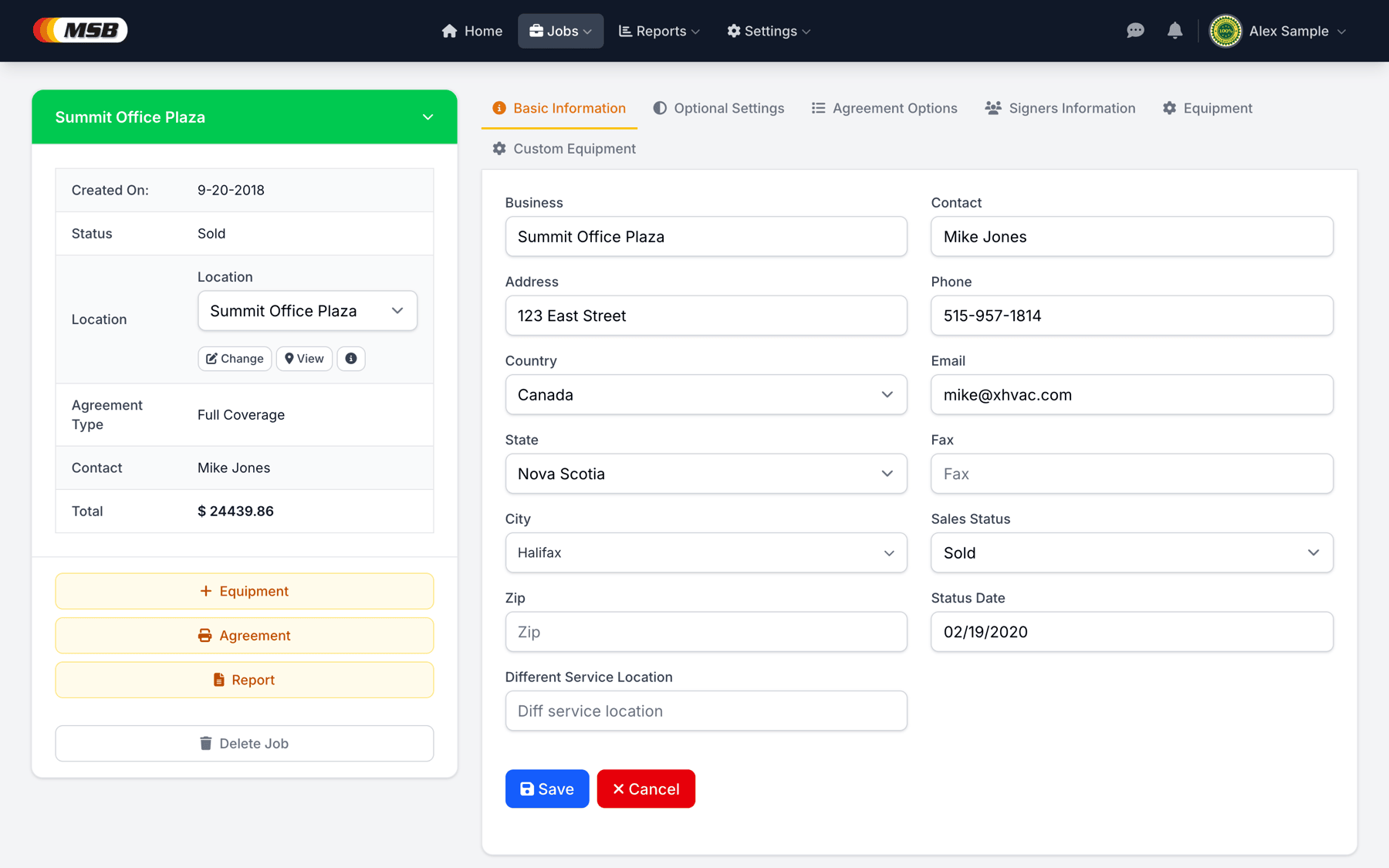Click the Fax input field

[1132, 474]
